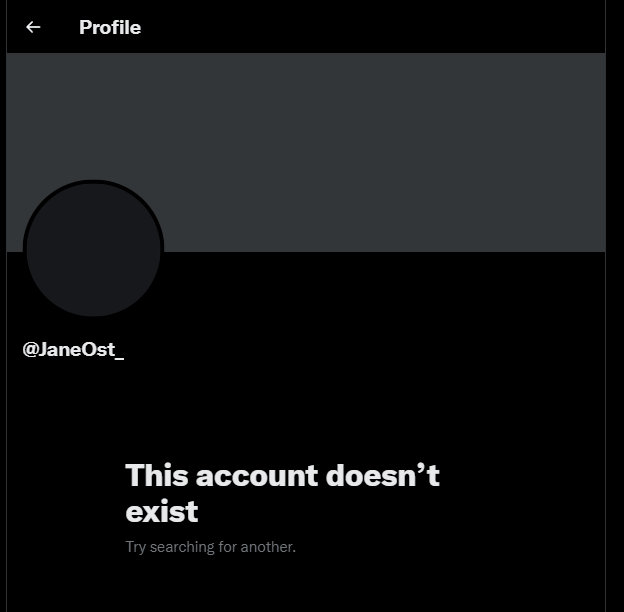Select the @JaneOst_ handle text
Viewport: 624px width, 612px height.
point(73,350)
